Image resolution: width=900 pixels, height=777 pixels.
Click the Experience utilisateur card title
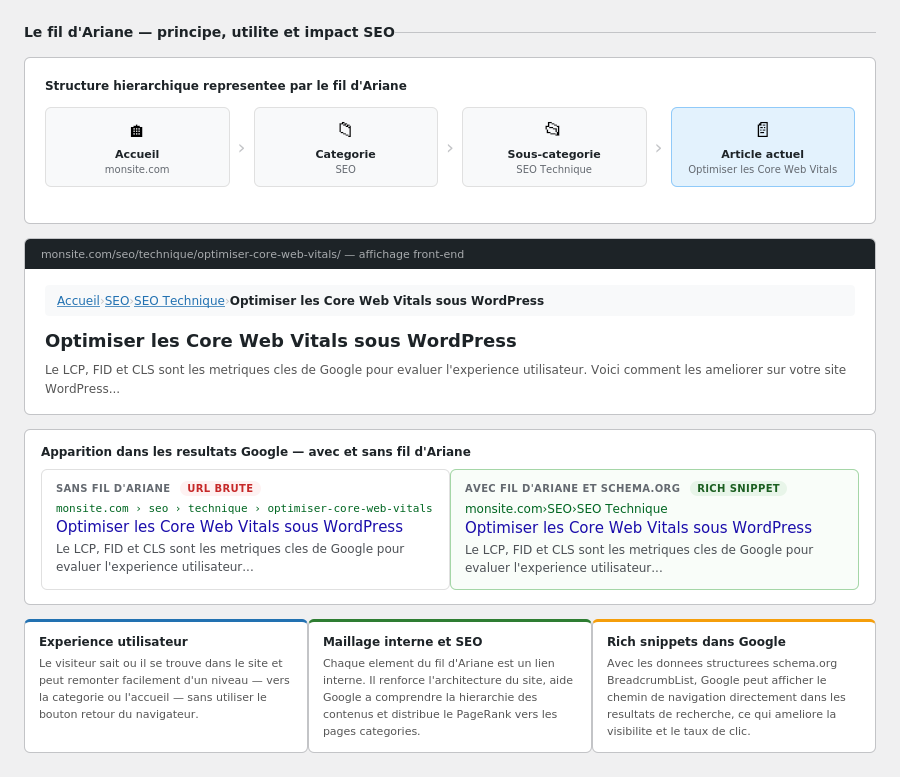[x=113, y=642]
